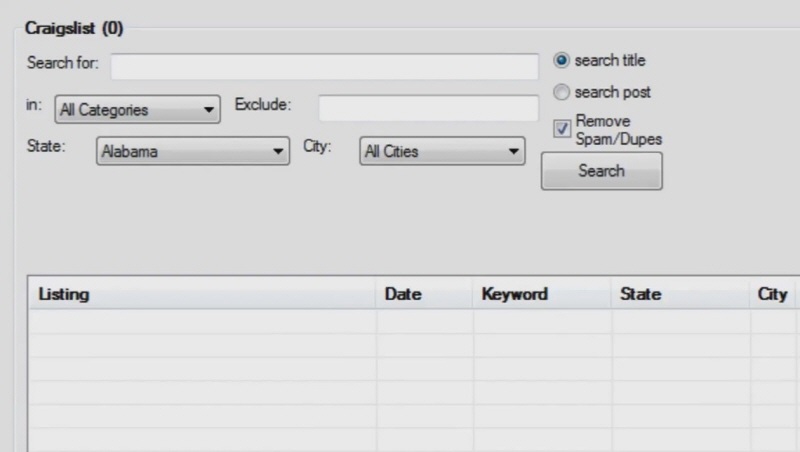The height and width of the screenshot is (452, 800).
Task: Click the 'City:' label
Action: pos(317,146)
